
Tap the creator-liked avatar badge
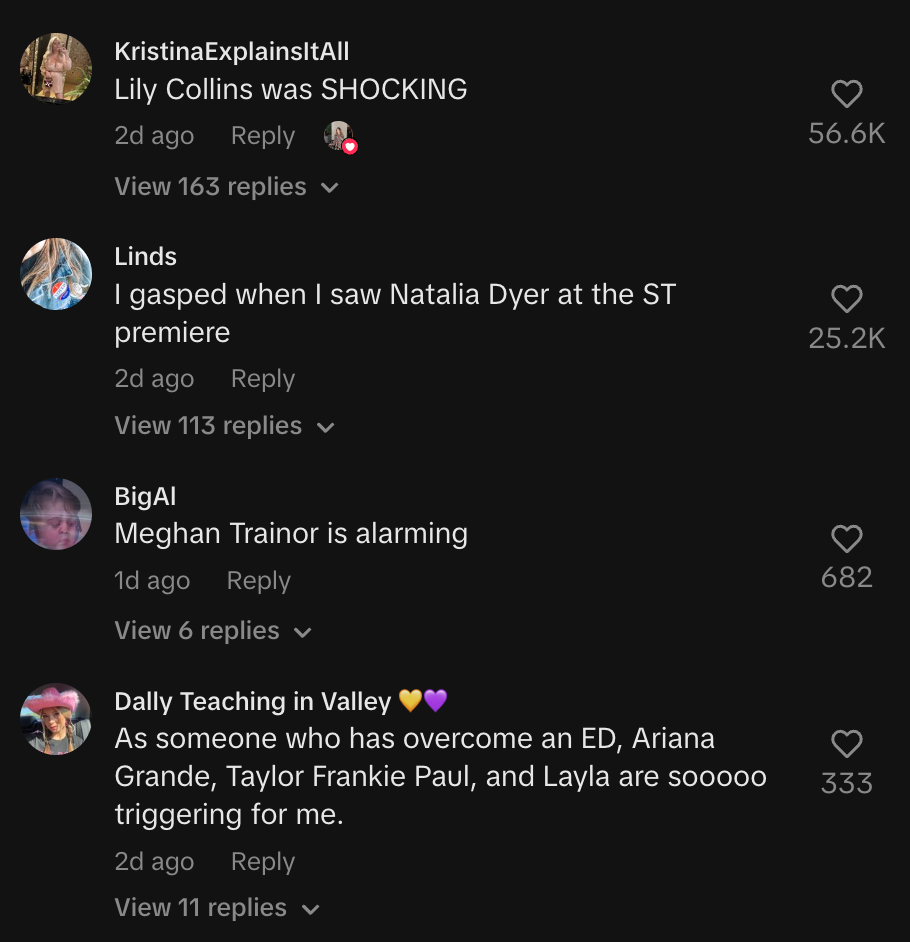(340, 136)
